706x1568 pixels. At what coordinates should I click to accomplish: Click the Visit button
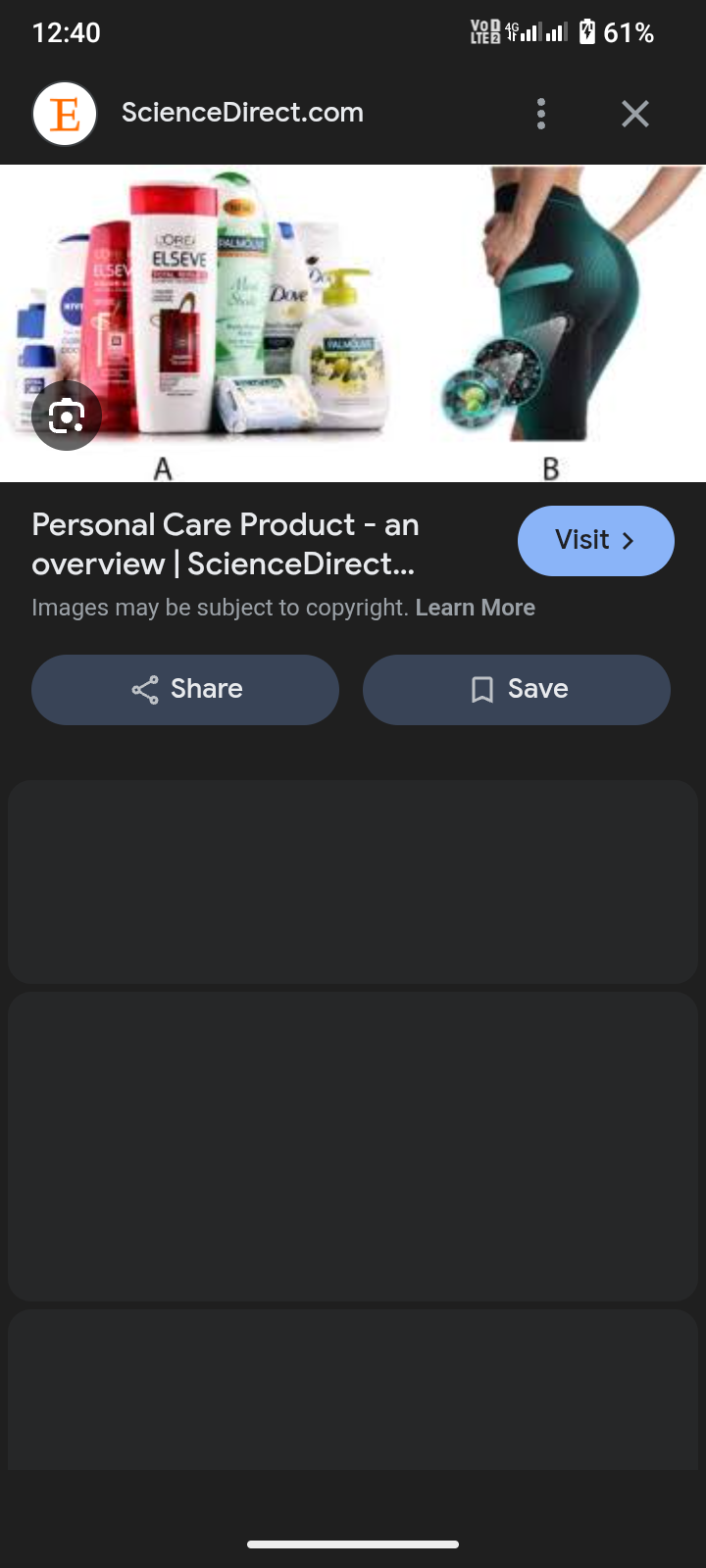pos(595,541)
